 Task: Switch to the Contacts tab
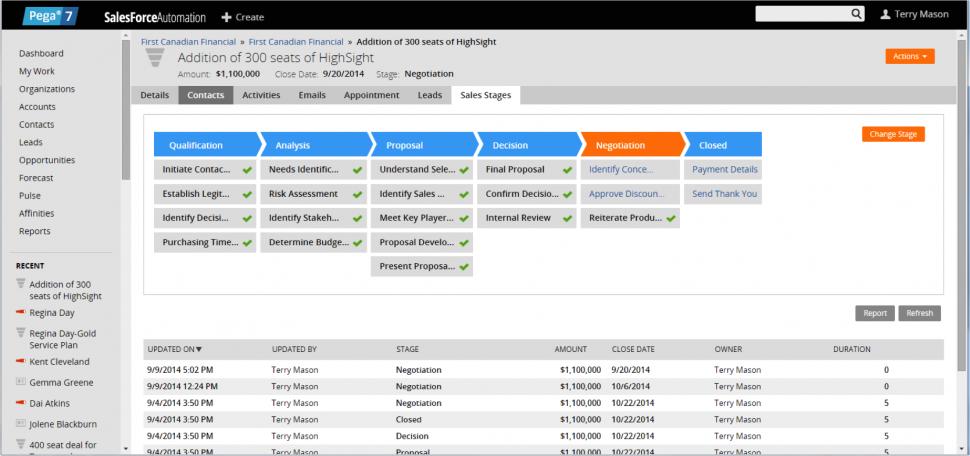point(206,95)
